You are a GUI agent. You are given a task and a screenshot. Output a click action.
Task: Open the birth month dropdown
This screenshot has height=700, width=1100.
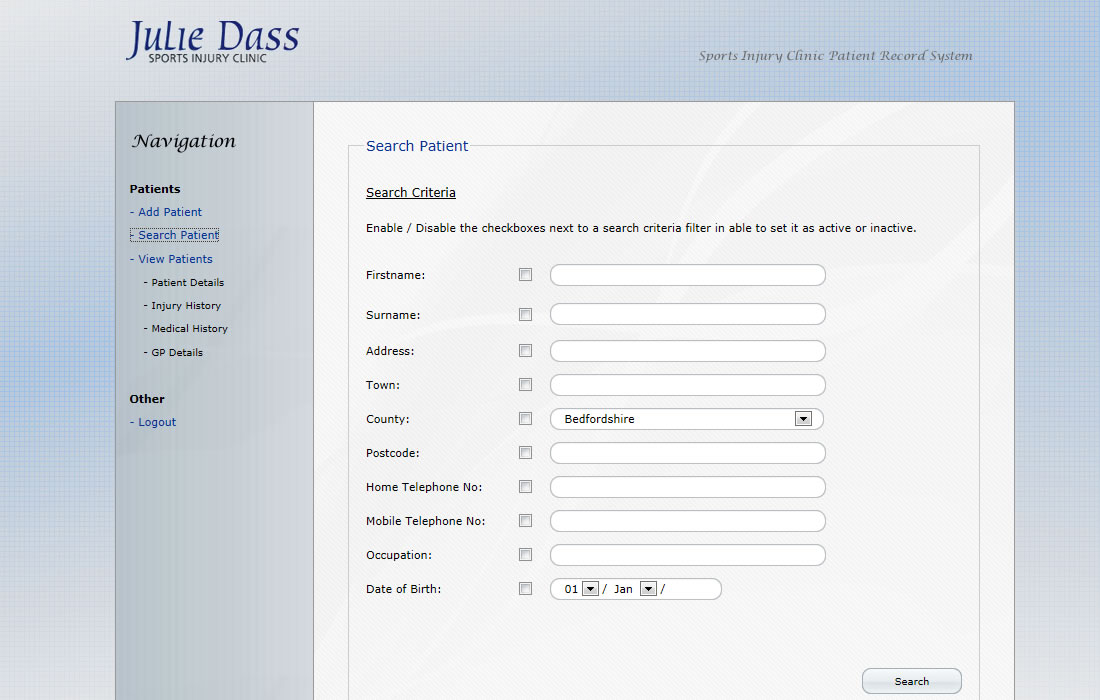648,589
